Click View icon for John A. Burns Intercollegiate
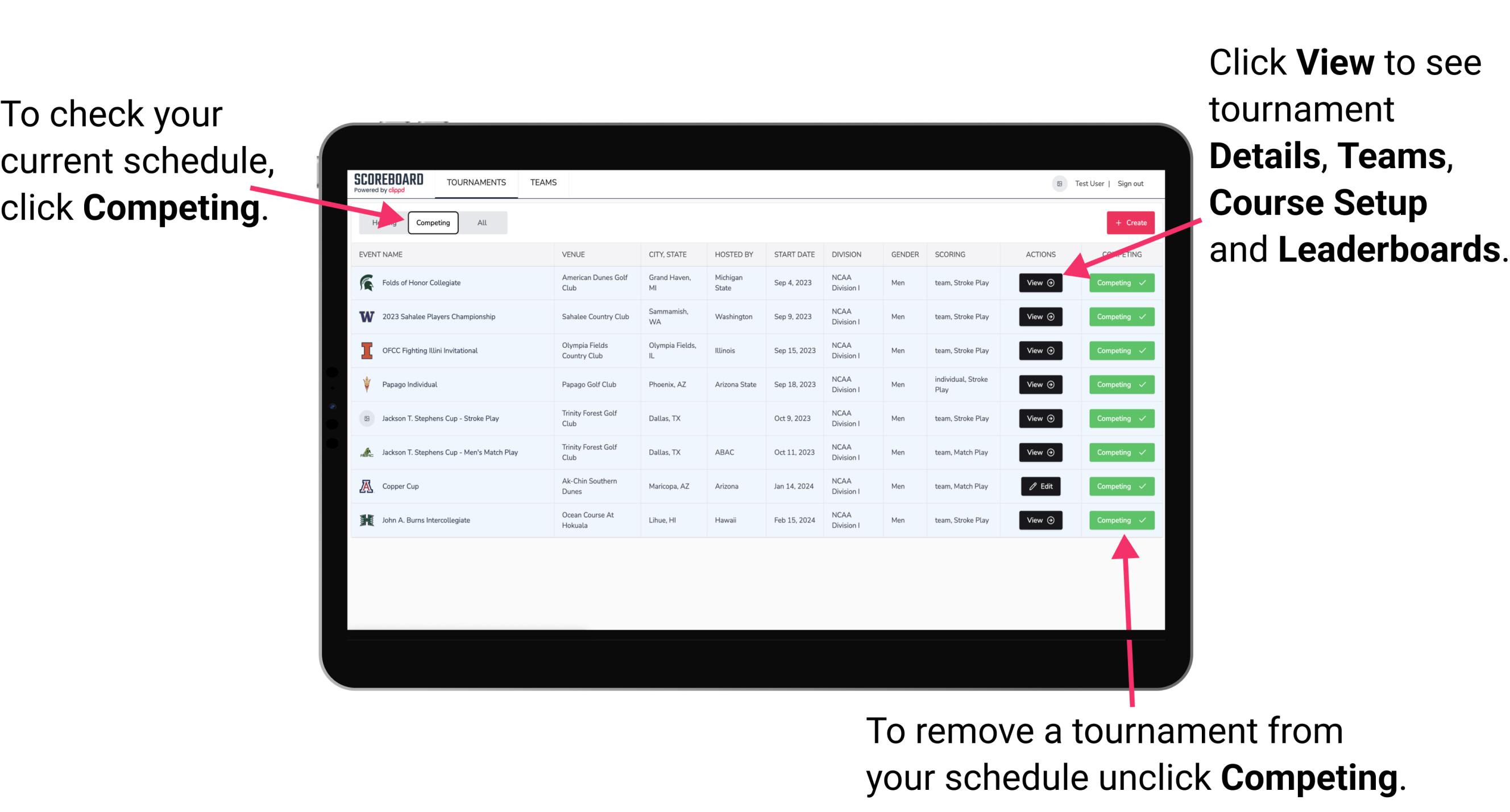Viewport: 1510px width, 812px height. click(1039, 520)
